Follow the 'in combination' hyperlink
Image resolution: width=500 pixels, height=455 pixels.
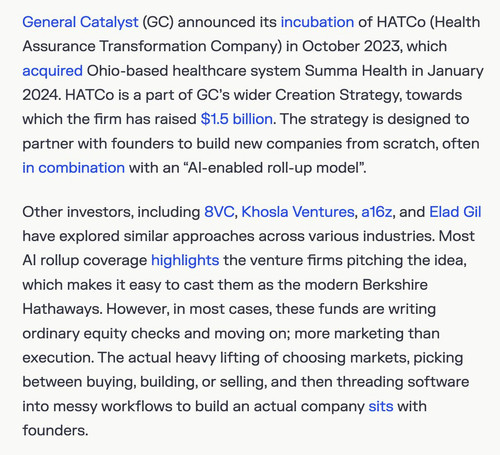coord(73,168)
